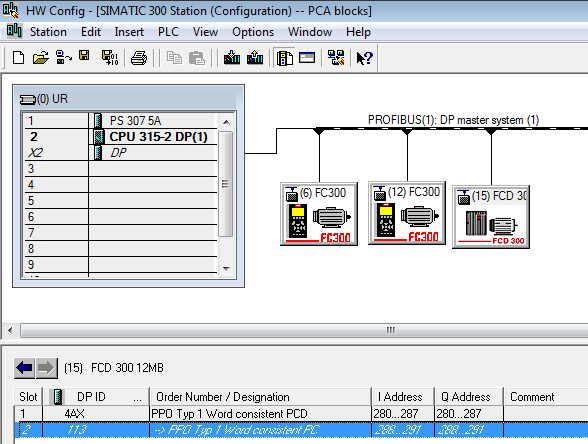The width and height of the screenshot is (588, 444).
Task: Open the Station menu
Action: point(48,32)
